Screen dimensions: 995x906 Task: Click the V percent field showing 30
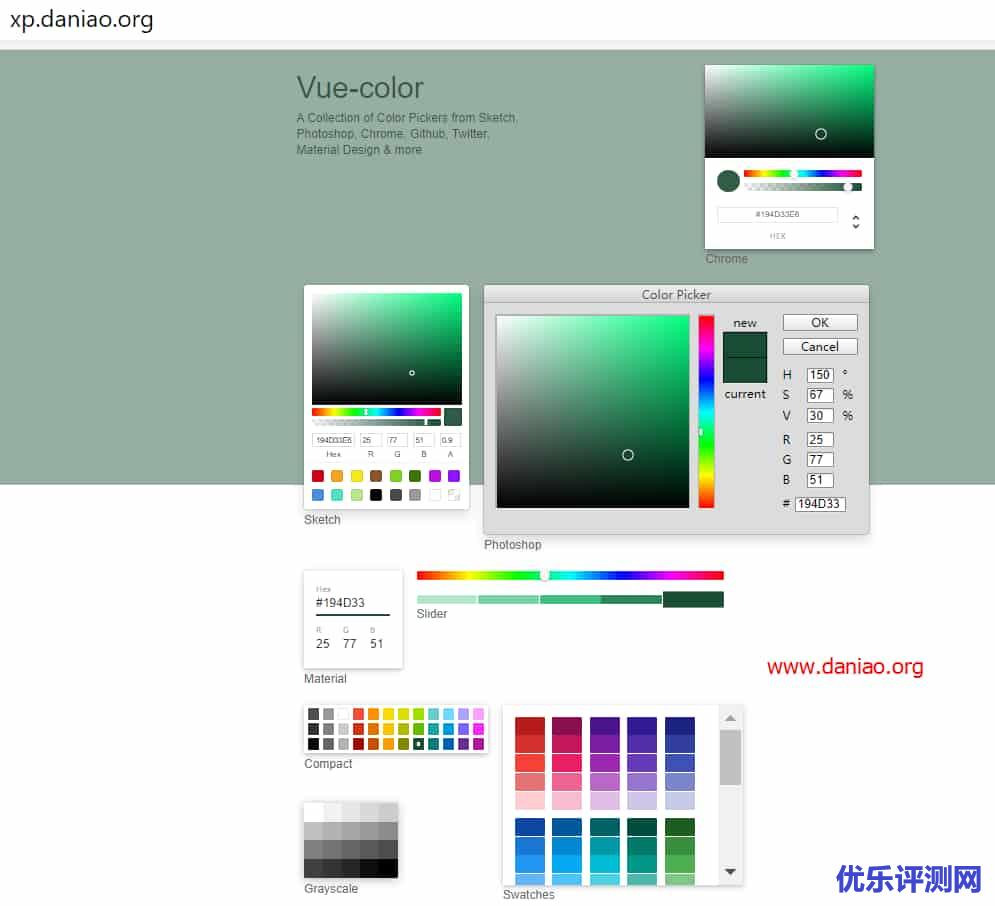pos(820,416)
